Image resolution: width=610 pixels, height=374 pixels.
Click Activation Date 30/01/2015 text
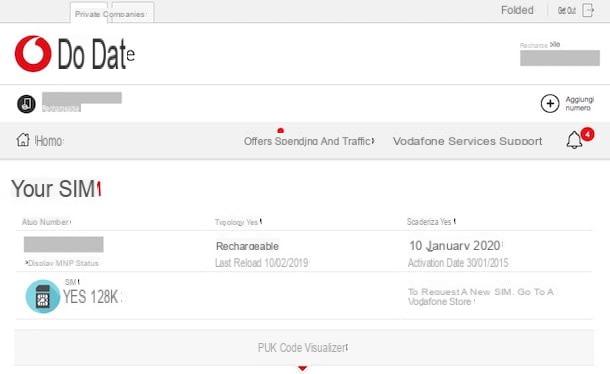tap(458, 263)
